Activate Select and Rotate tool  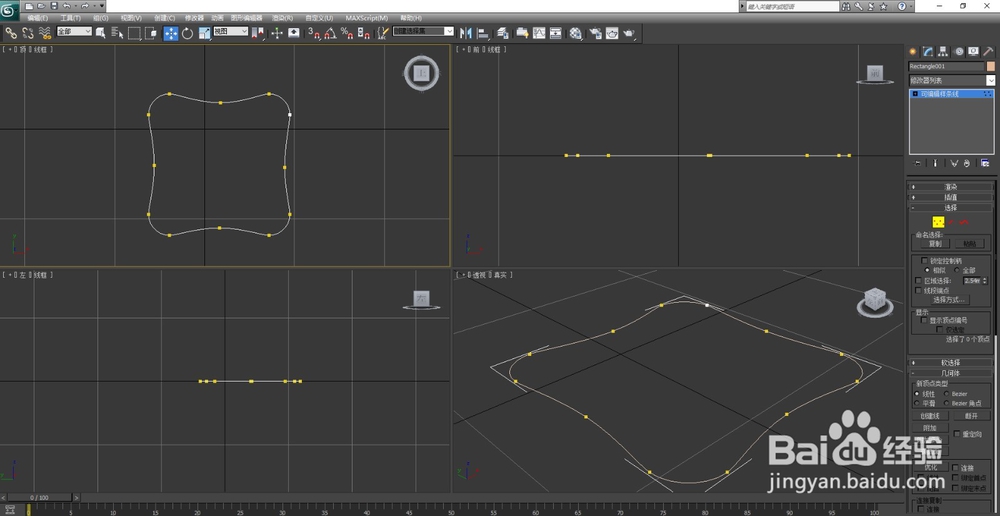click(x=188, y=33)
